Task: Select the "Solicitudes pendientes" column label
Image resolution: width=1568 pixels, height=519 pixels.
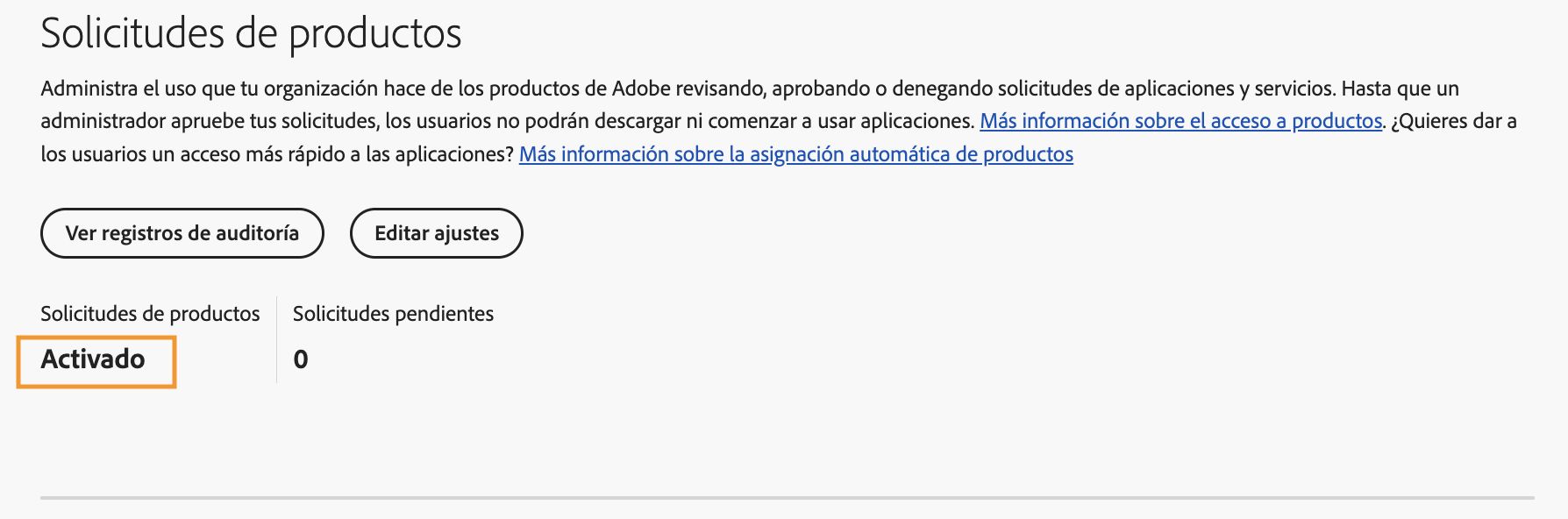Action: (393, 313)
